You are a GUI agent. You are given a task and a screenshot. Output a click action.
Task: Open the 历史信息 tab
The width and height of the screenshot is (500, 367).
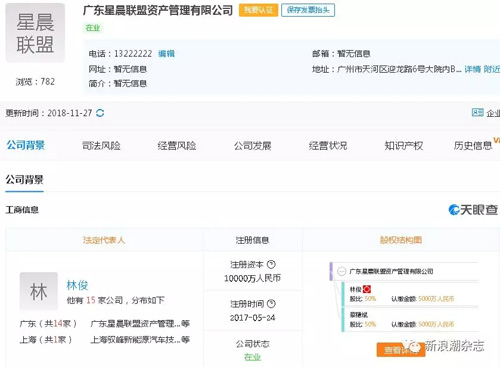(x=473, y=146)
